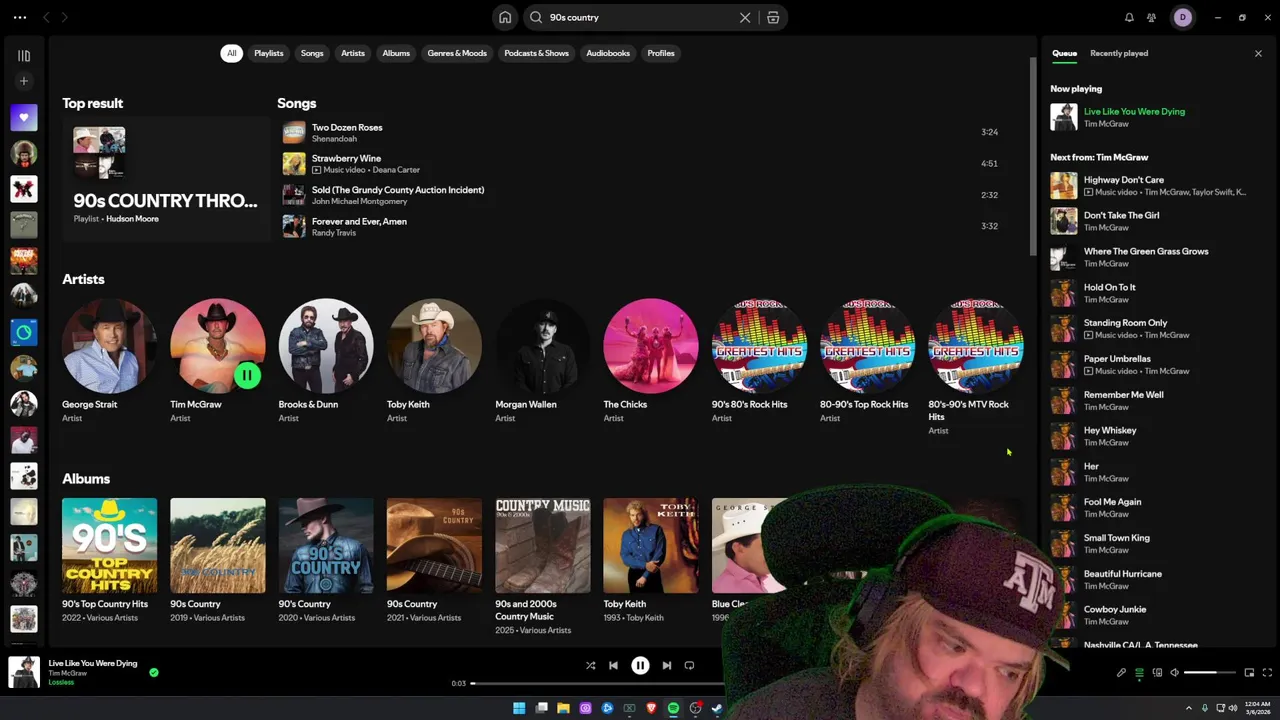Open Toby Keith artist photo
This screenshot has width=1280, height=720.
tap(434, 345)
